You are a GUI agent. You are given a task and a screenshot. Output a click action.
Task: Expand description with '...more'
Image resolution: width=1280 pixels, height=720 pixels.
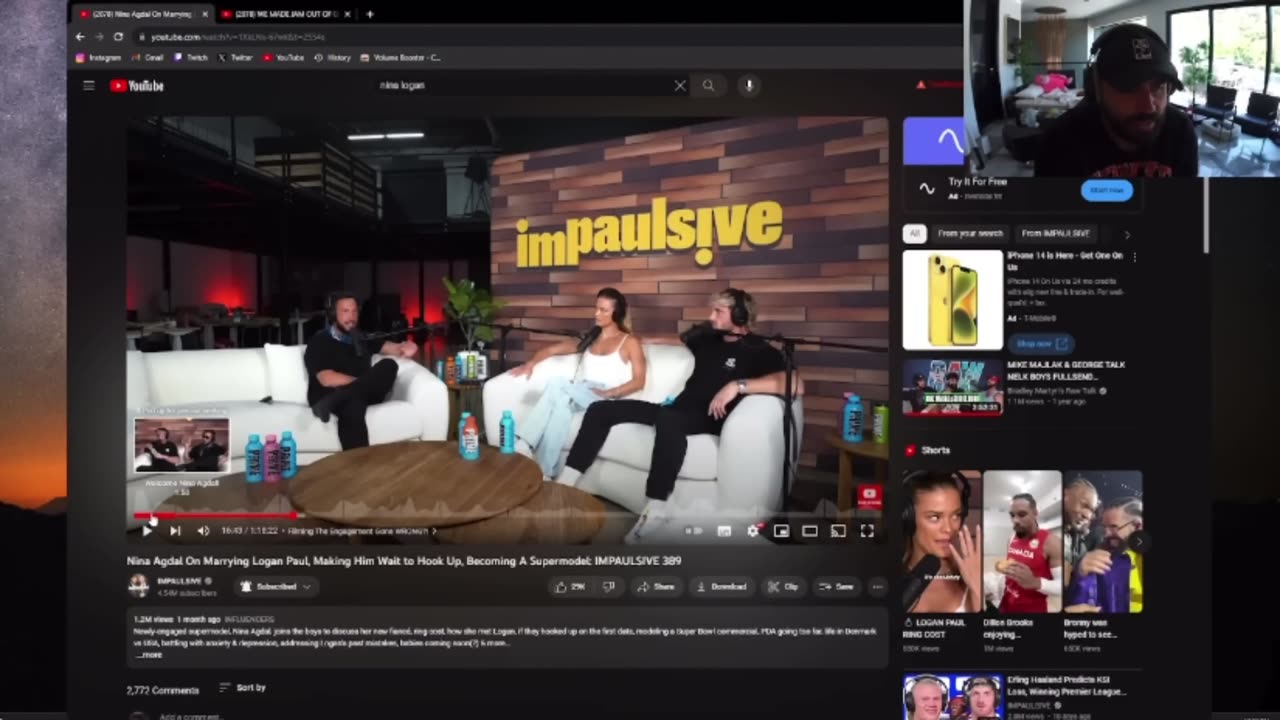pyautogui.click(x=148, y=655)
